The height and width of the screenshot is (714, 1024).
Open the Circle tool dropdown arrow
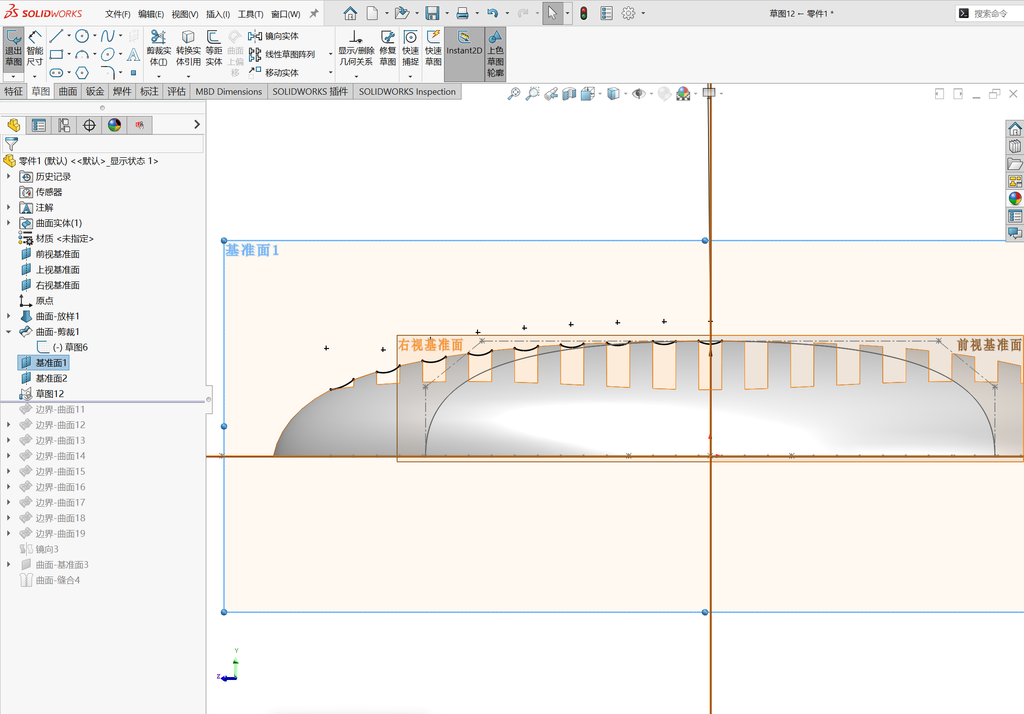click(x=94, y=36)
